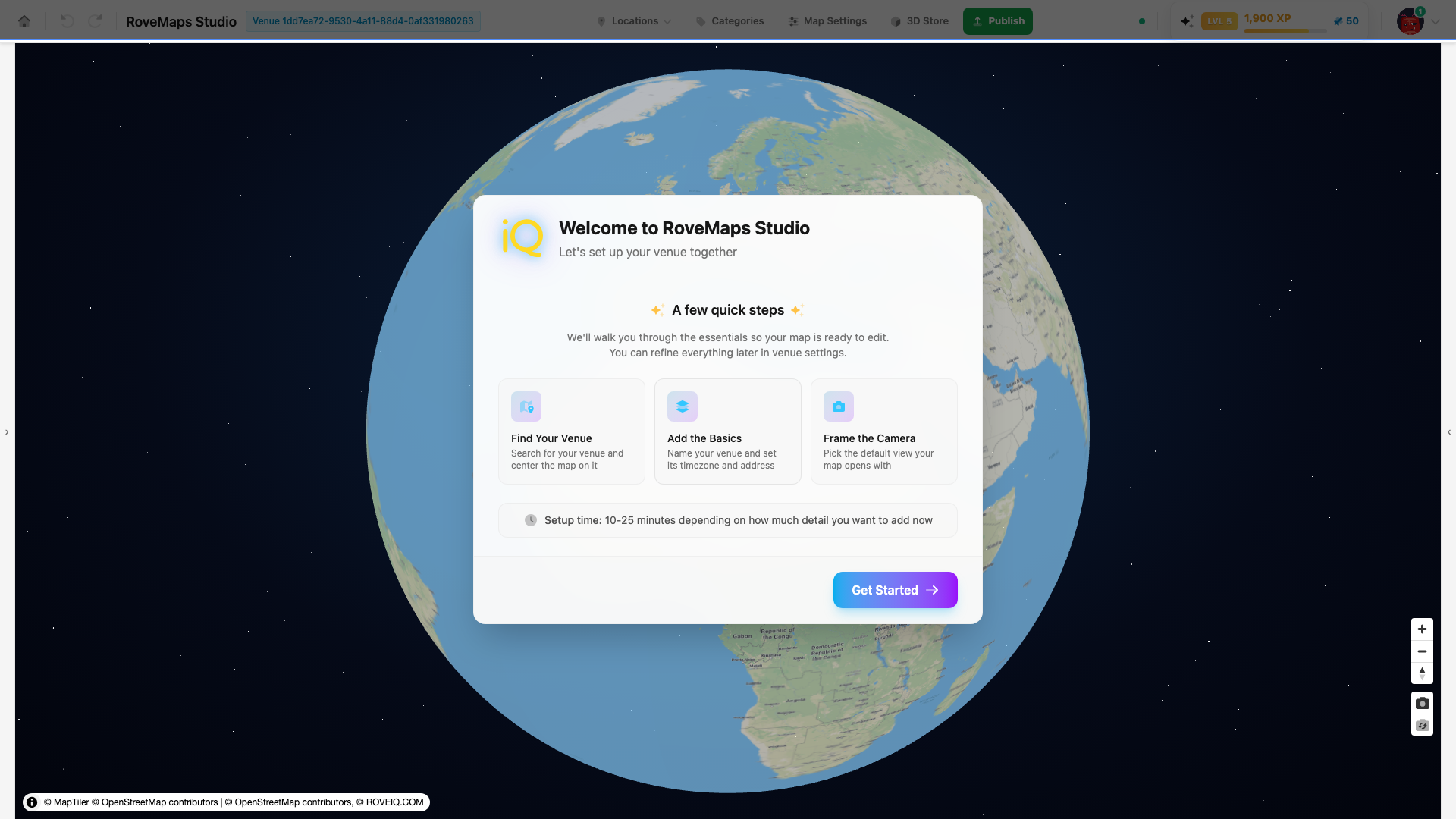
Task: Open the user avatar profile
Action: coord(1410,22)
